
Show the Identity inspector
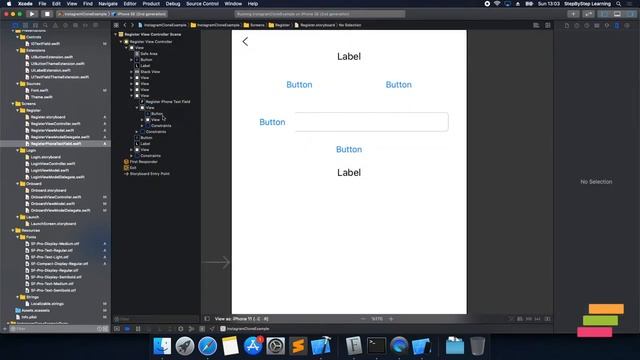pyautogui.click(x=597, y=25)
